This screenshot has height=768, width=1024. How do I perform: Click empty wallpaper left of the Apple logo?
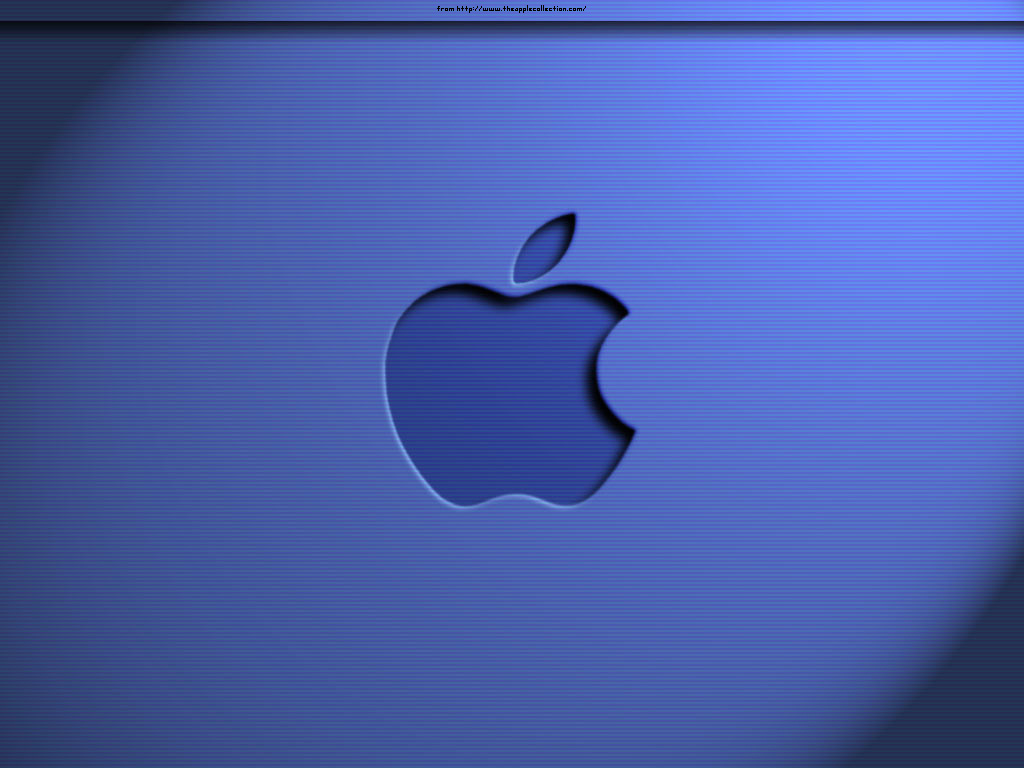pos(200,390)
